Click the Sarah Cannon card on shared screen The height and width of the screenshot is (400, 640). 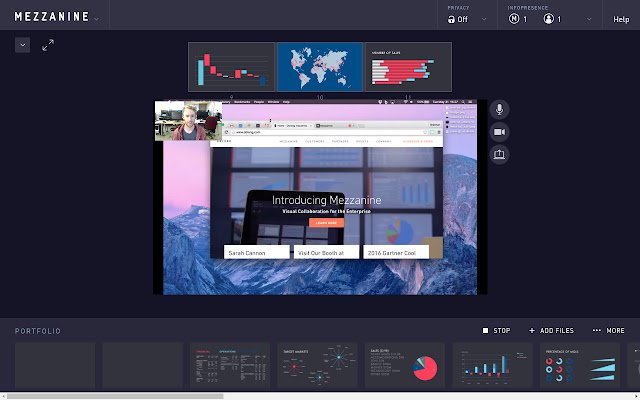(257, 252)
